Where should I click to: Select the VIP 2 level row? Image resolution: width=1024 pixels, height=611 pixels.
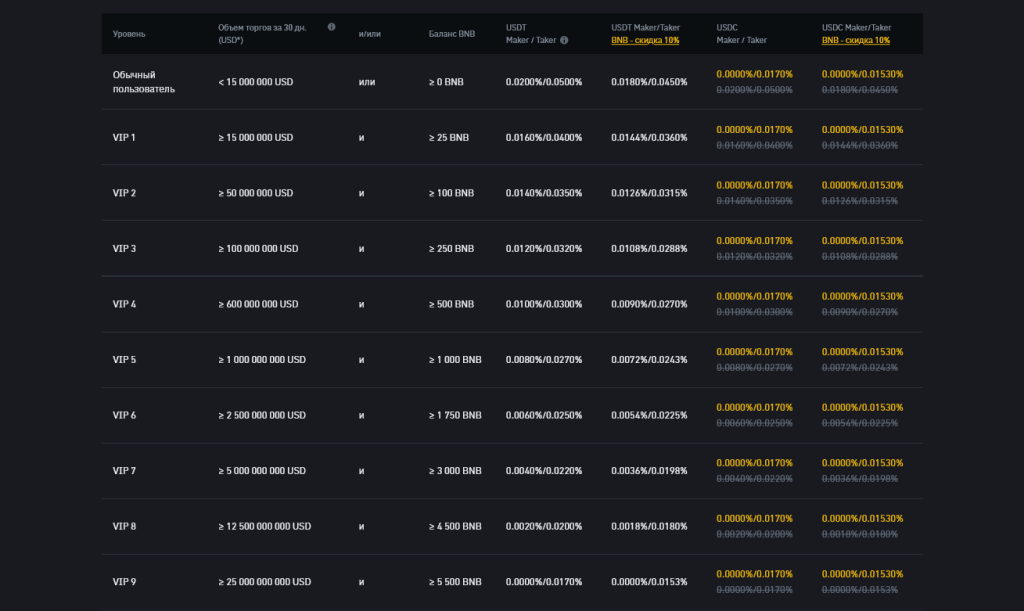click(x=124, y=193)
